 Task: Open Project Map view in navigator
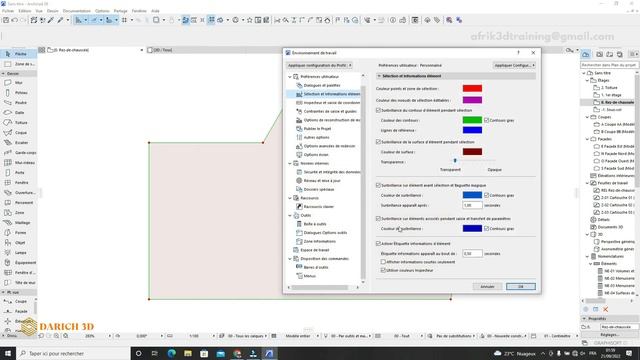[x=586, y=54]
